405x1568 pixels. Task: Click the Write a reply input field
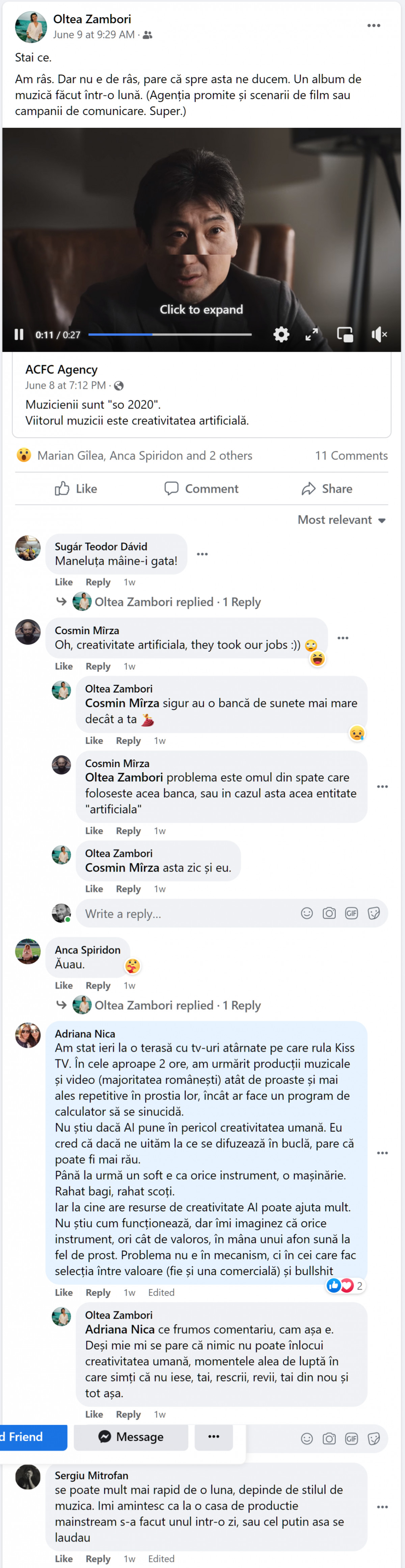tap(183, 914)
